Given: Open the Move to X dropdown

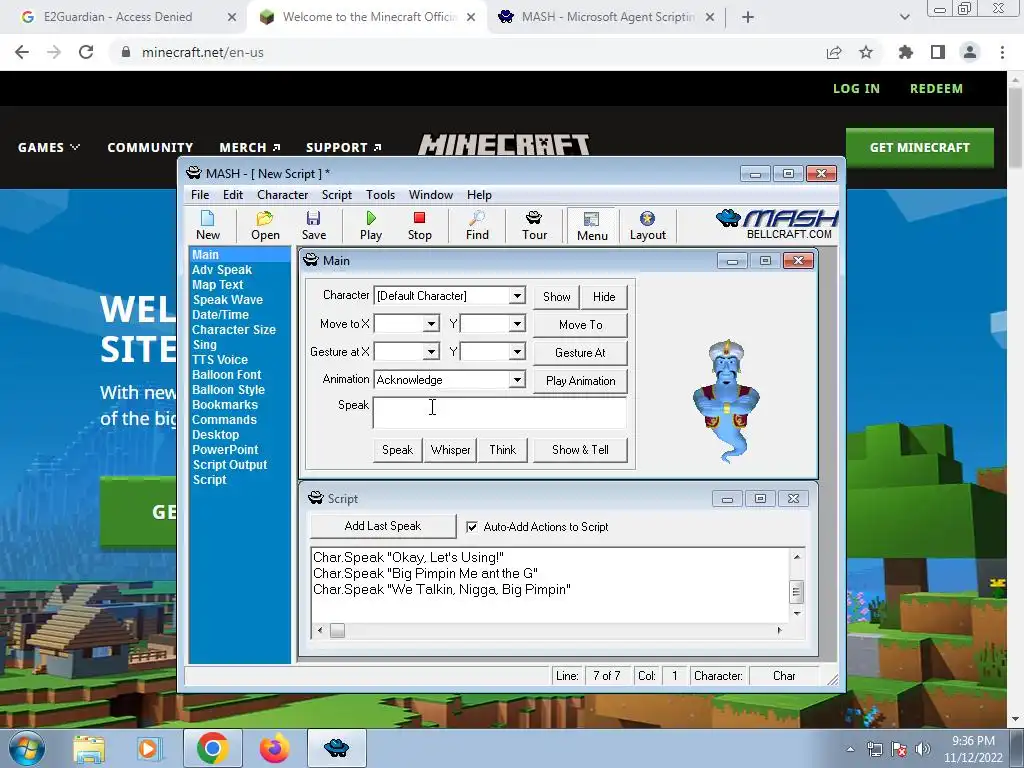Looking at the screenshot, I should click(431, 324).
